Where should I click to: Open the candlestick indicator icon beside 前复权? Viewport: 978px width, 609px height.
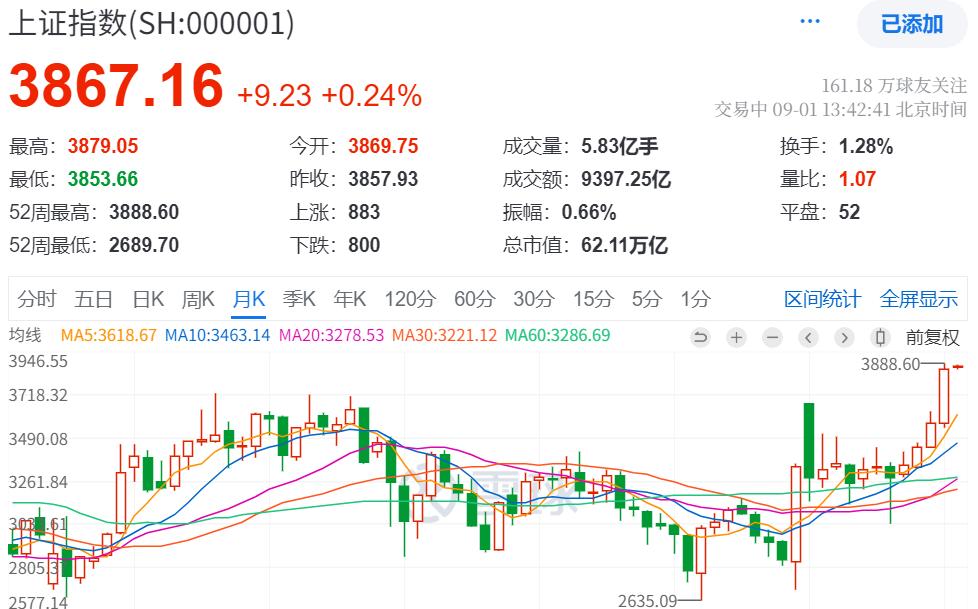tap(881, 338)
